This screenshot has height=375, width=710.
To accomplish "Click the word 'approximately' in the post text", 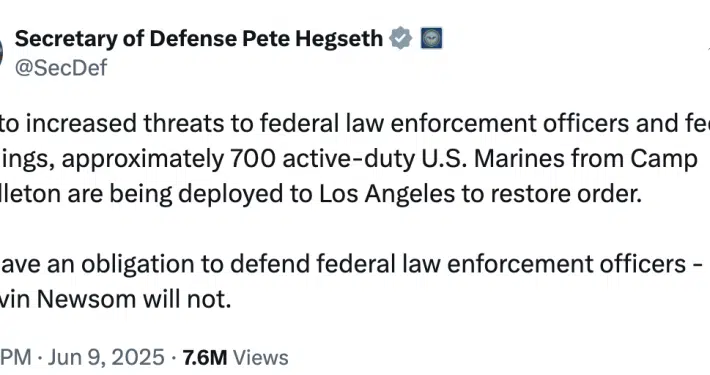I will pos(143,159).
